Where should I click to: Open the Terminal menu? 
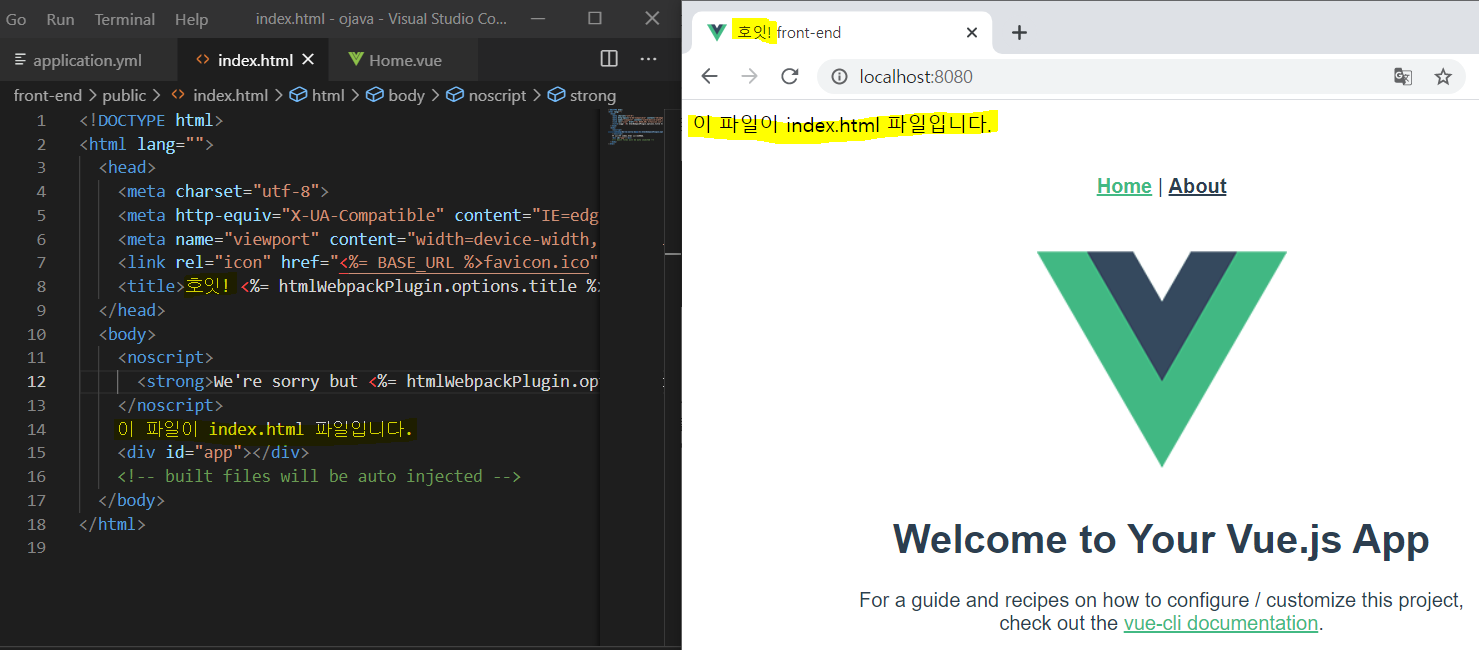click(125, 19)
